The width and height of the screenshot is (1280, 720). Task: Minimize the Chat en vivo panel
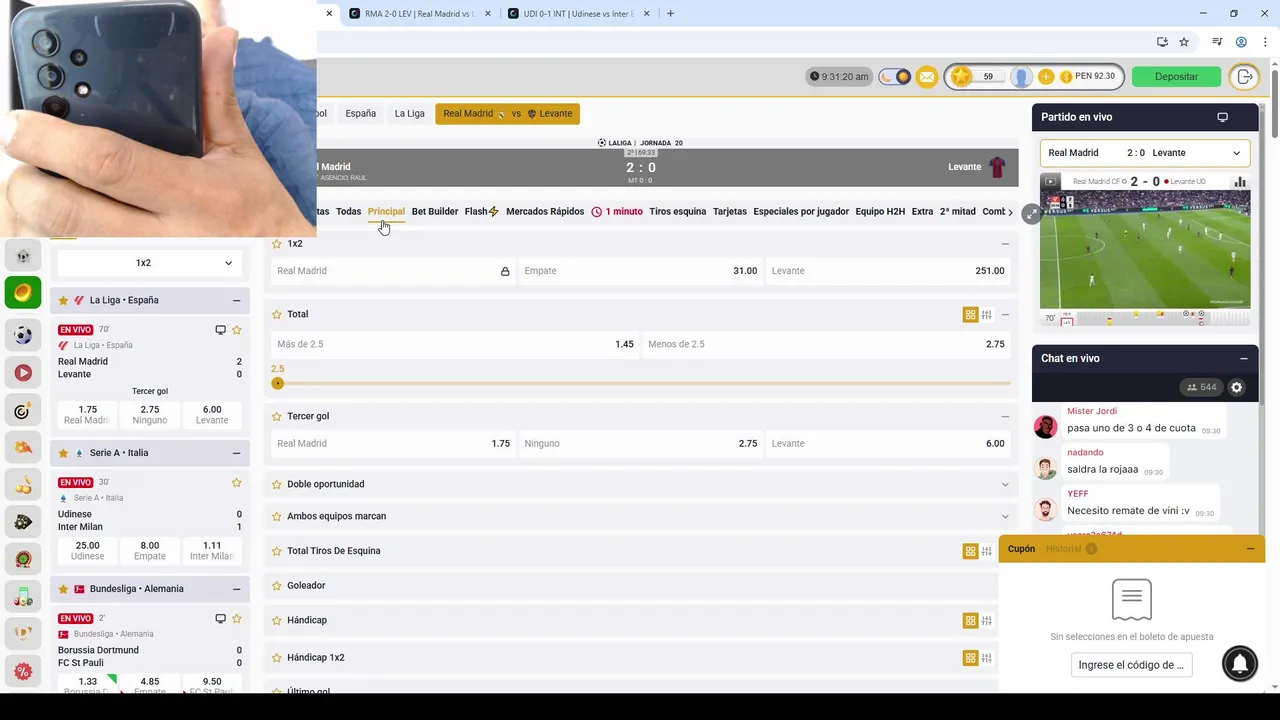[1244, 358]
